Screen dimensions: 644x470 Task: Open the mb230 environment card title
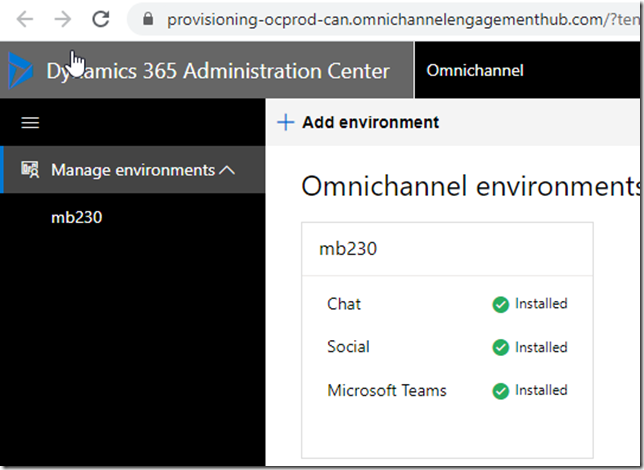point(348,249)
